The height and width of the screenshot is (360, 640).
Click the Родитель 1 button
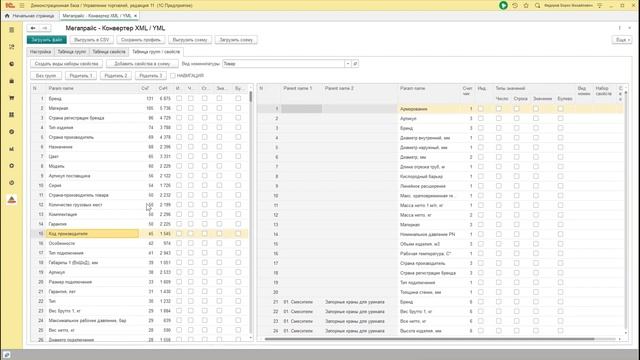click(x=81, y=76)
